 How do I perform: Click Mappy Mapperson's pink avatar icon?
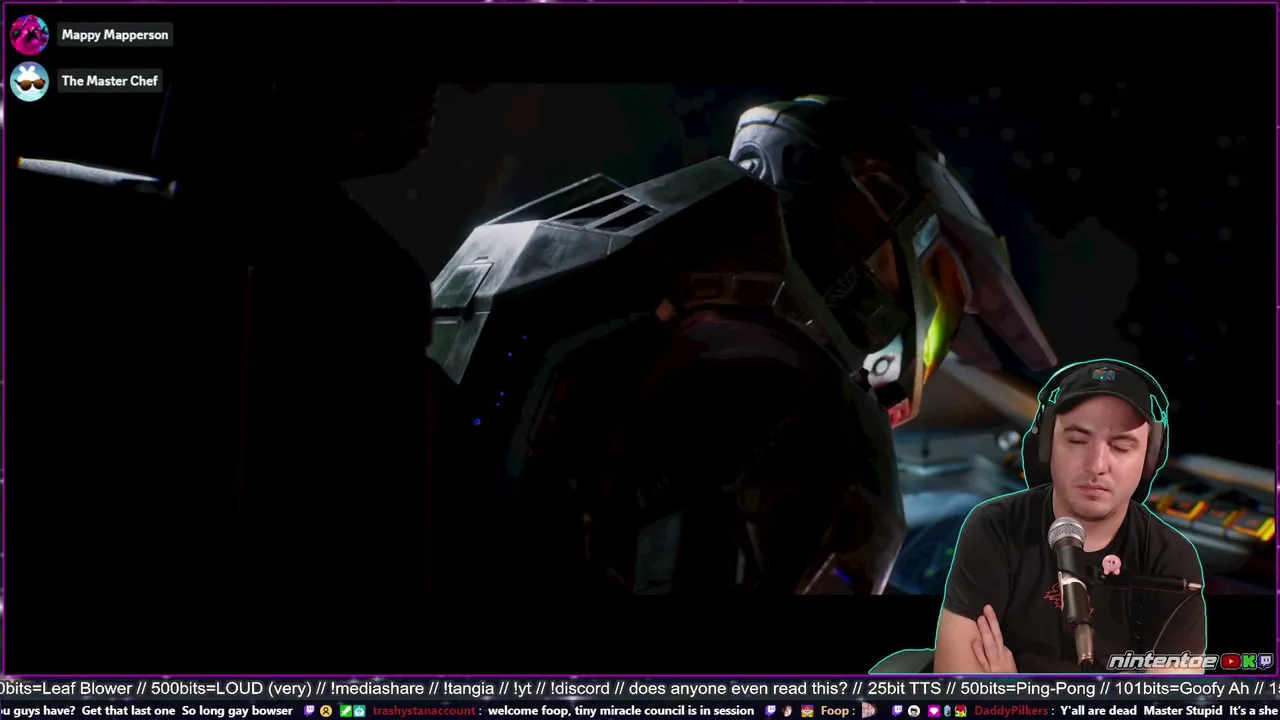pos(29,35)
